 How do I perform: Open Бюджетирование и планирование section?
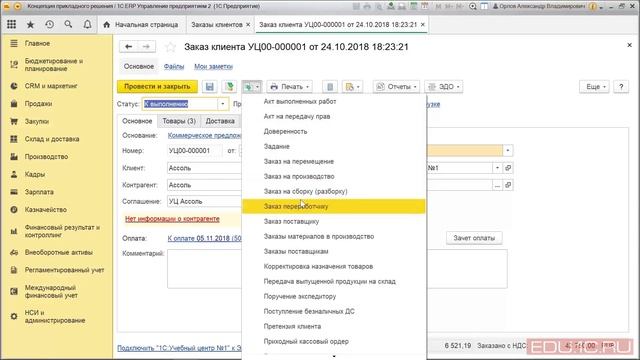coord(56,64)
